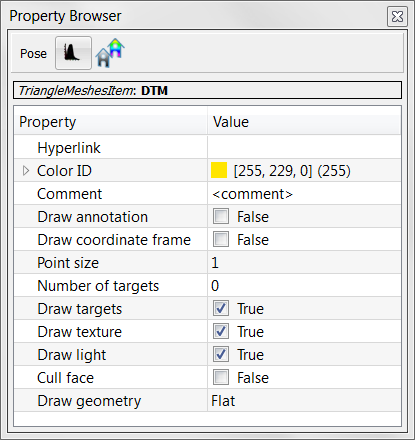415x440 pixels.
Task: Click the TriangleMeshesItem DTM title bar
Action: point(207,90)
